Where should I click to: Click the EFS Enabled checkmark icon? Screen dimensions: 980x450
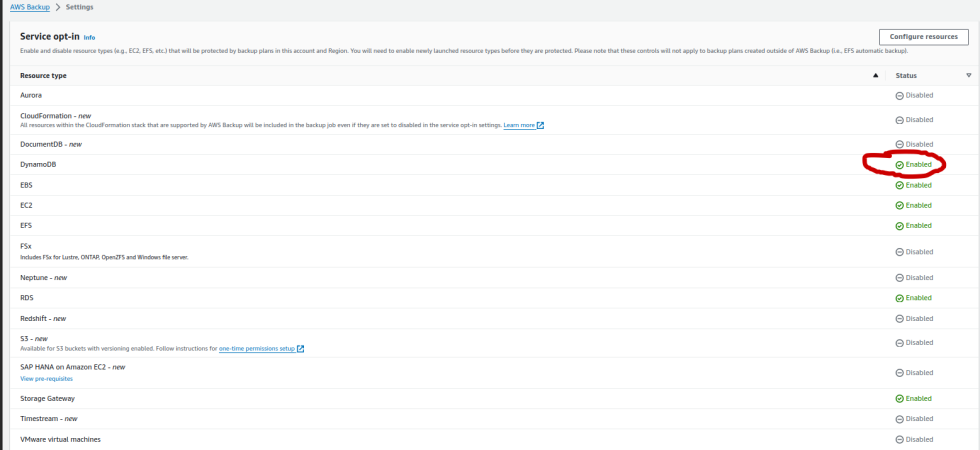(x=899, y=226)
